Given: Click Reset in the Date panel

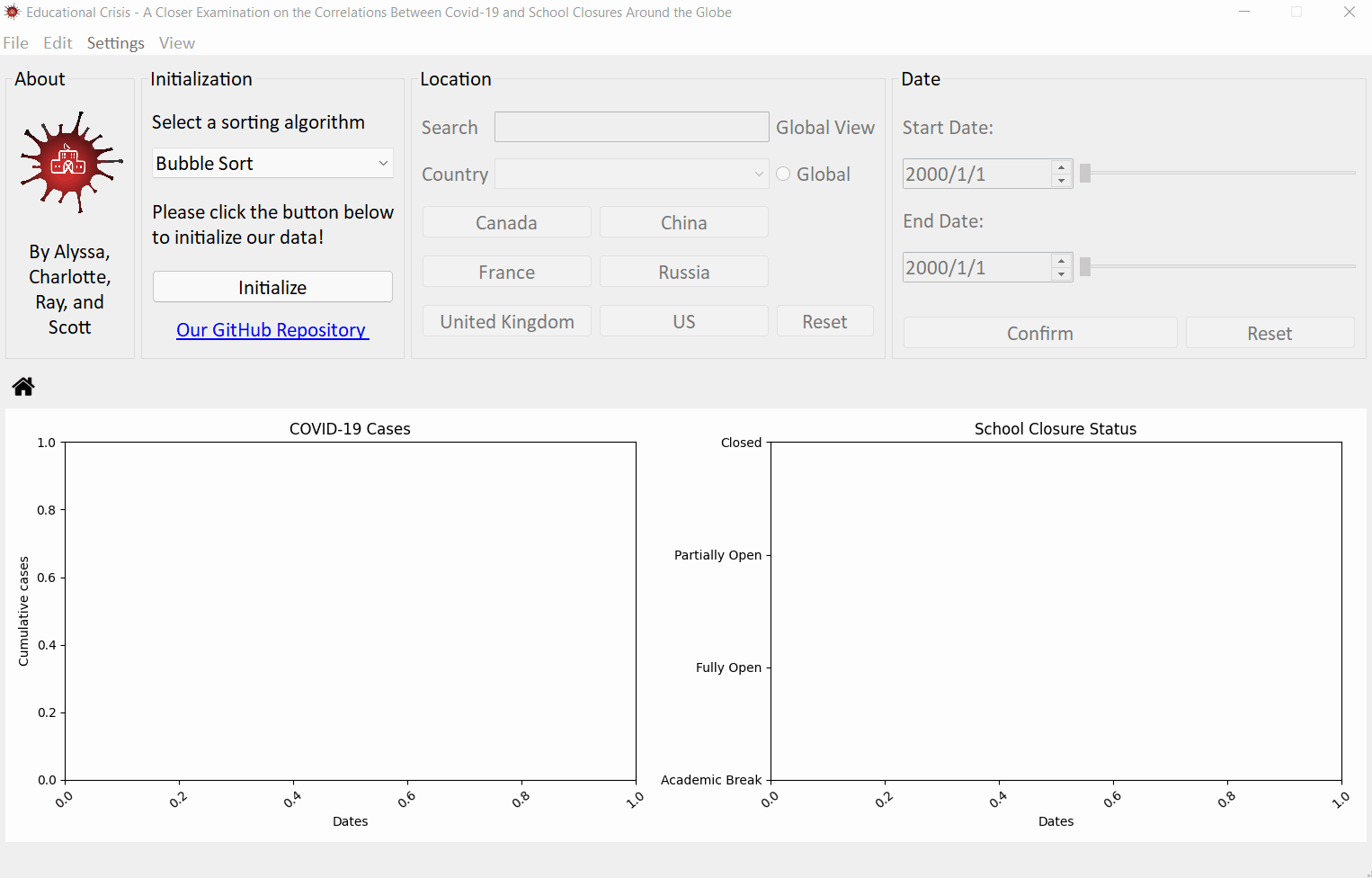Looking at the screenshot, I should (x=1270, y=333).
